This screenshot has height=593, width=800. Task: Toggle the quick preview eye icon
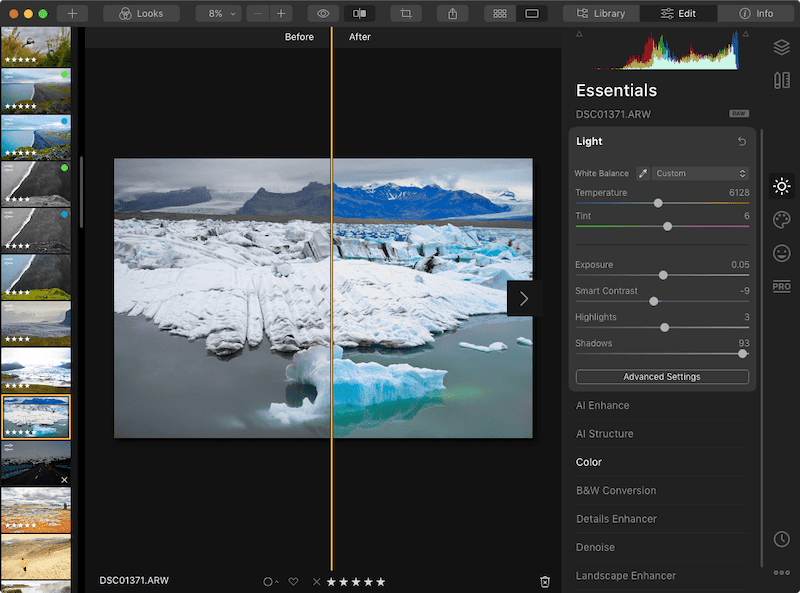(x=321, y=13)
